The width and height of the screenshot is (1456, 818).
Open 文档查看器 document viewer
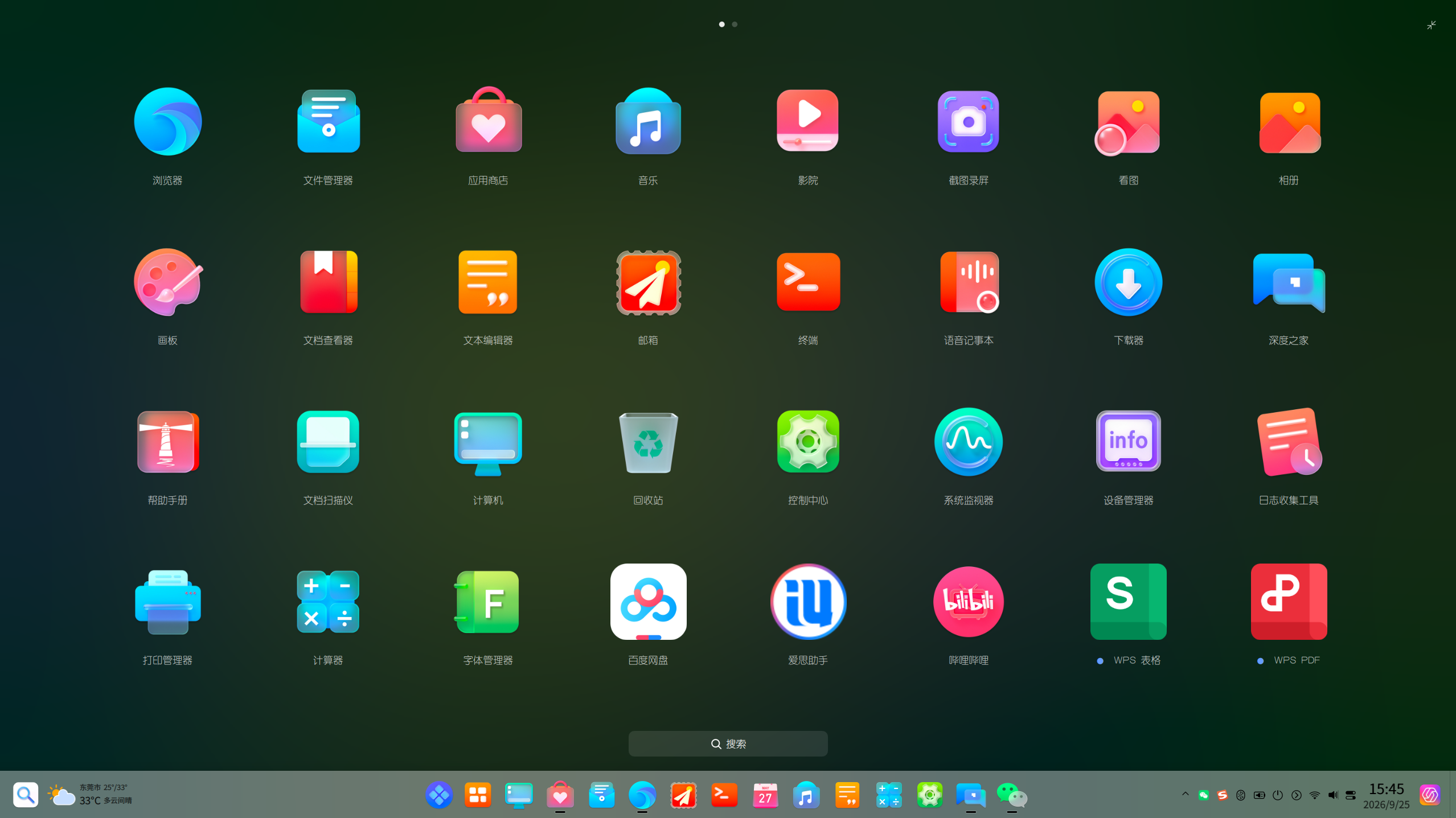pyautogui.click(x=329, y=282)
